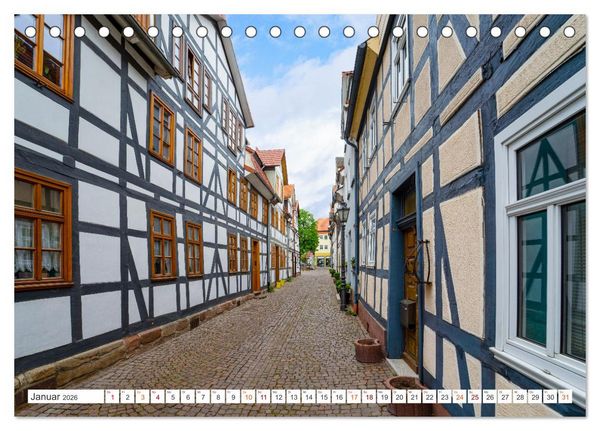Select day 11 in the calendar strip
This screenshot has height=431, width=600.
[263, 397]
